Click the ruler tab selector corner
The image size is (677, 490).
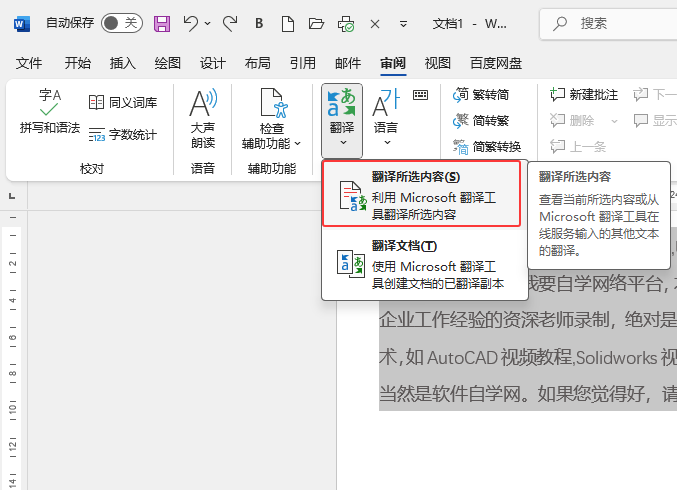(12, 196)
